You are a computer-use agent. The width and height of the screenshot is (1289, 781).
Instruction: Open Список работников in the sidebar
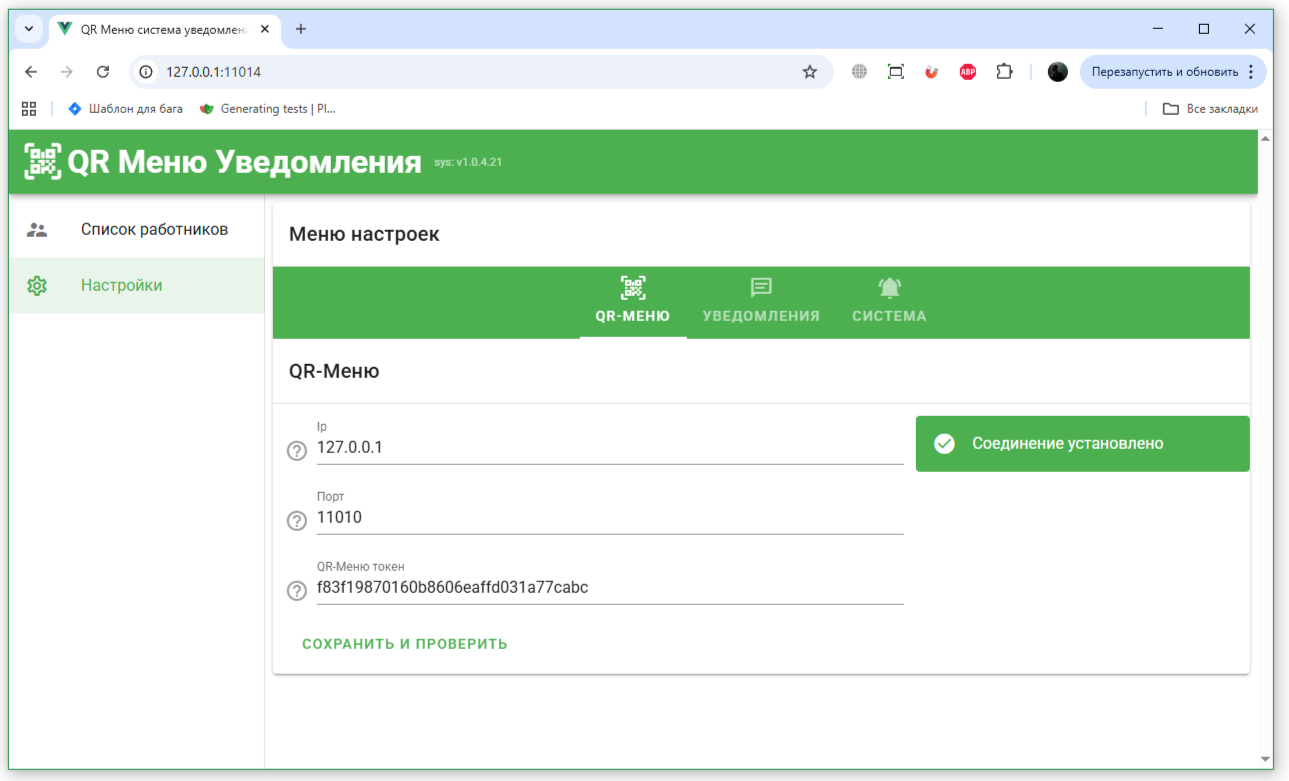(154, 230)
